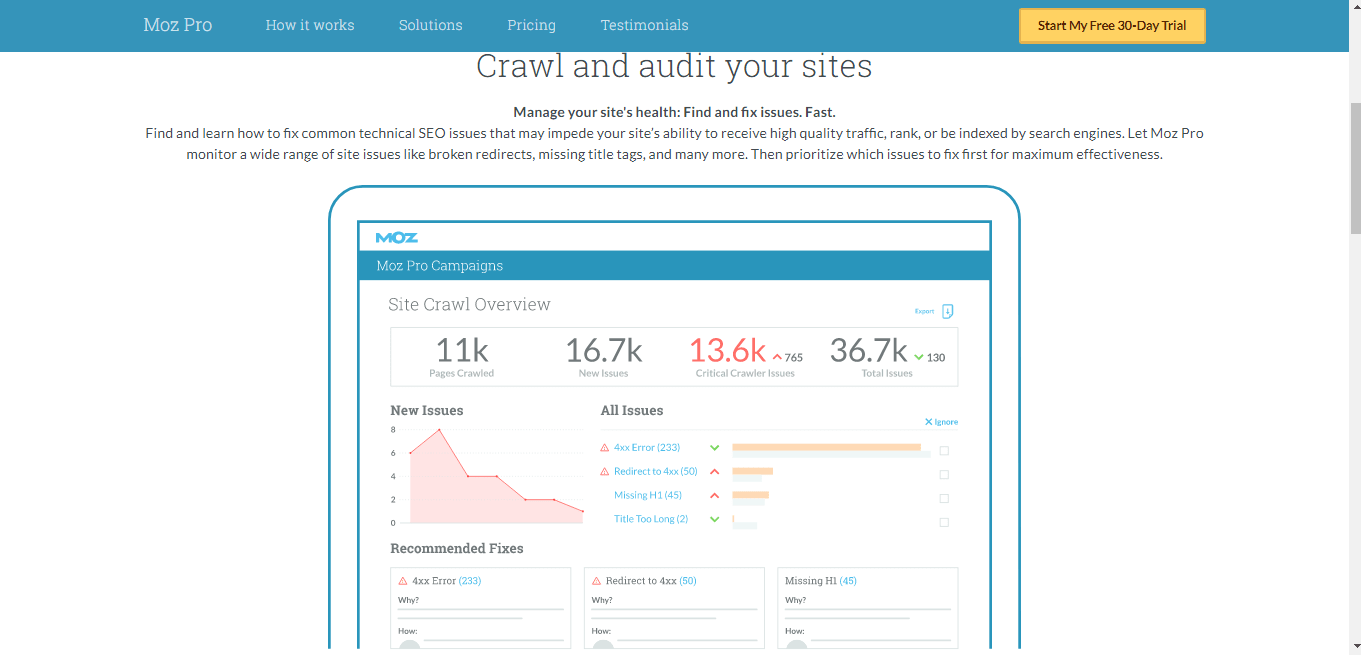Start the free 30-day trial

[1112, 26]
